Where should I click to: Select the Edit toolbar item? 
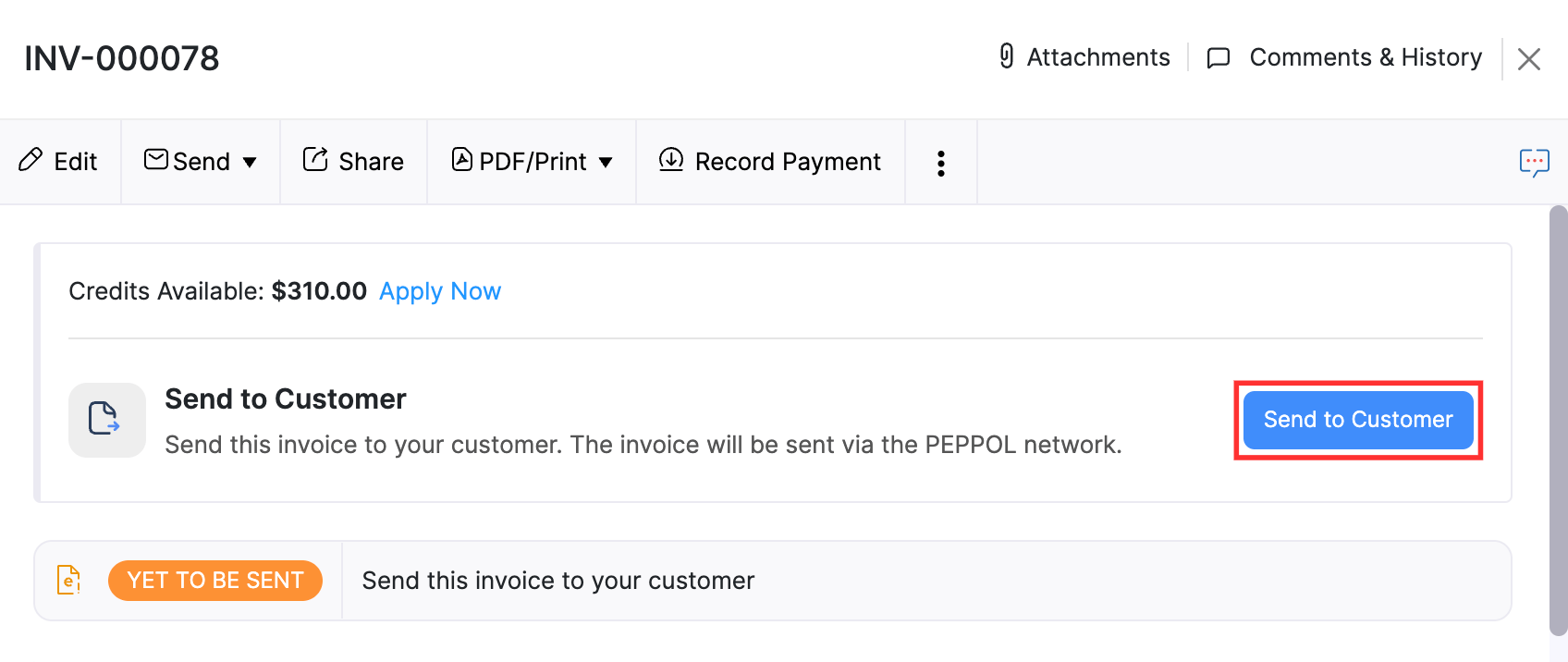(x=59, y=161)
